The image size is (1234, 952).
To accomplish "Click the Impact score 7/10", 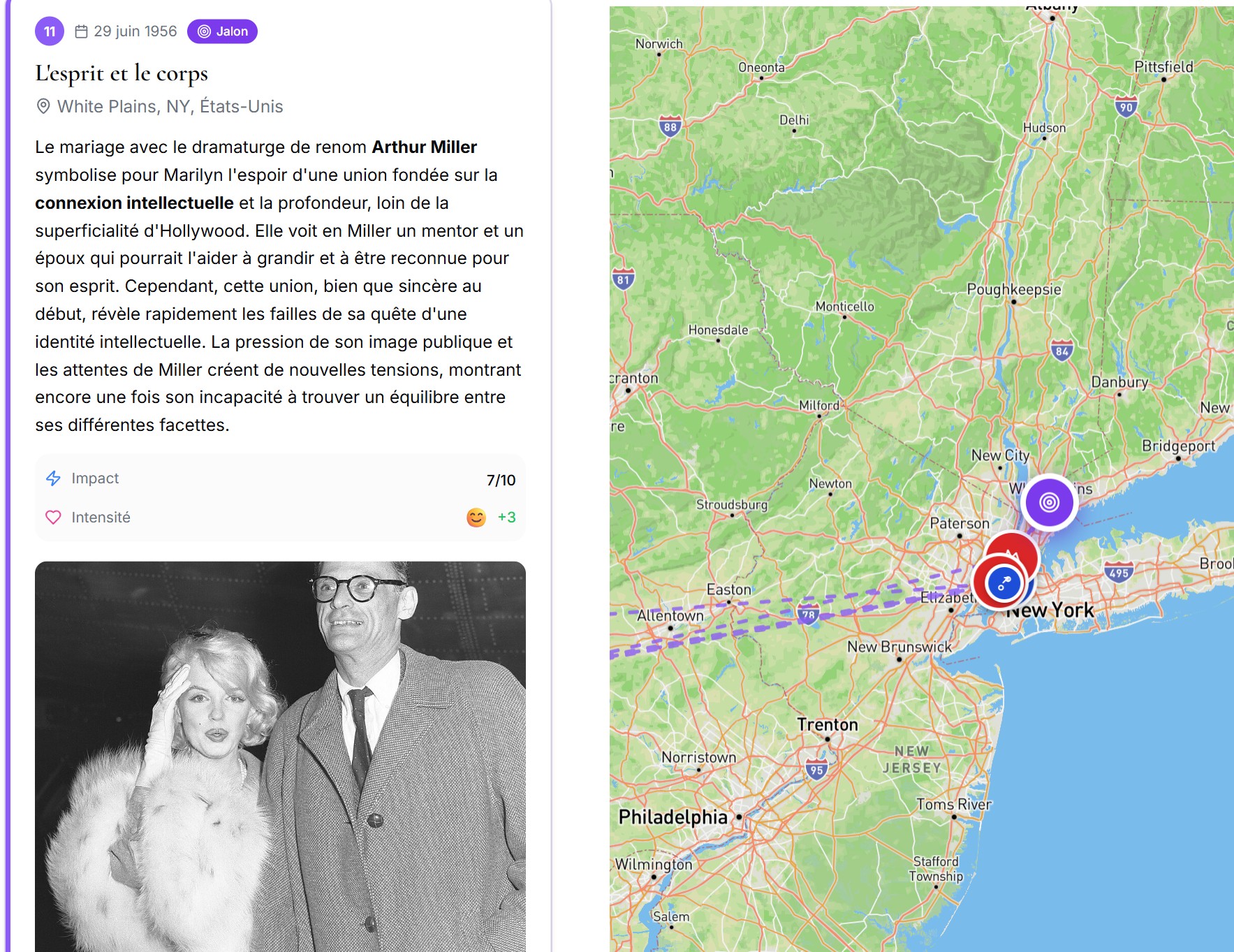I will click(501, 480).
